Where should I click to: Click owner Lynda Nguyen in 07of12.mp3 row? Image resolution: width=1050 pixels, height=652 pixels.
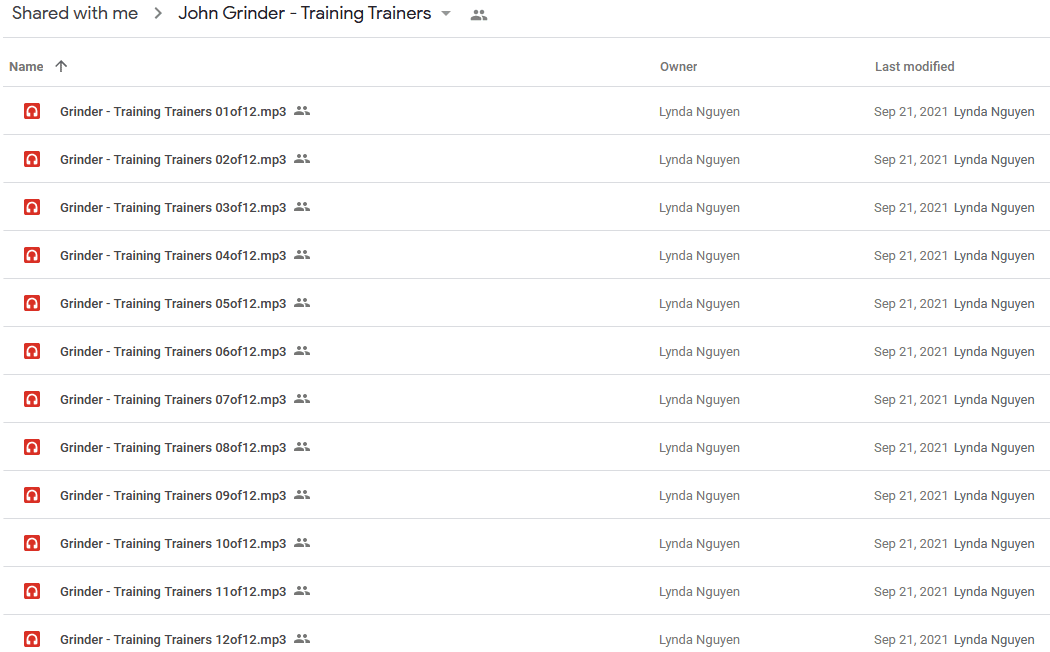click(x=699, y=400)
